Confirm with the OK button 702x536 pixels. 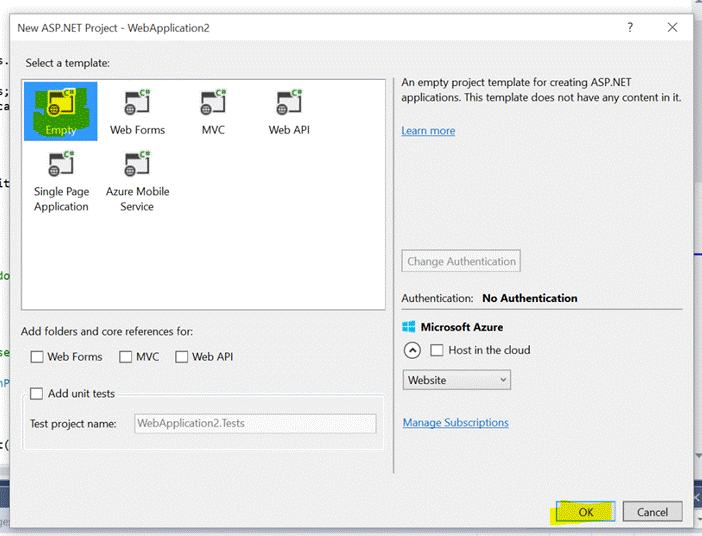click(585, 512)
